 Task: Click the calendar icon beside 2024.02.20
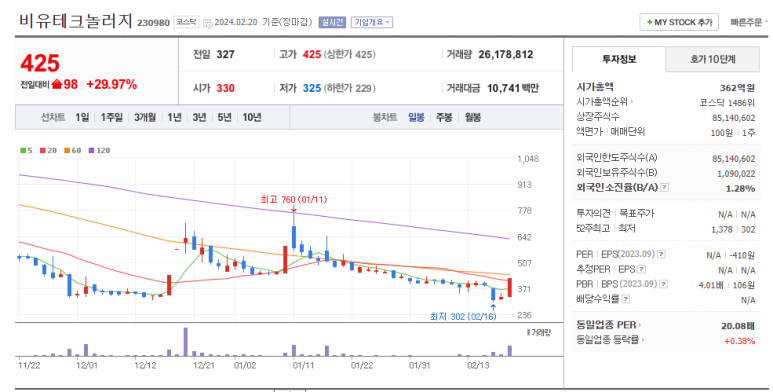point(208,23)
